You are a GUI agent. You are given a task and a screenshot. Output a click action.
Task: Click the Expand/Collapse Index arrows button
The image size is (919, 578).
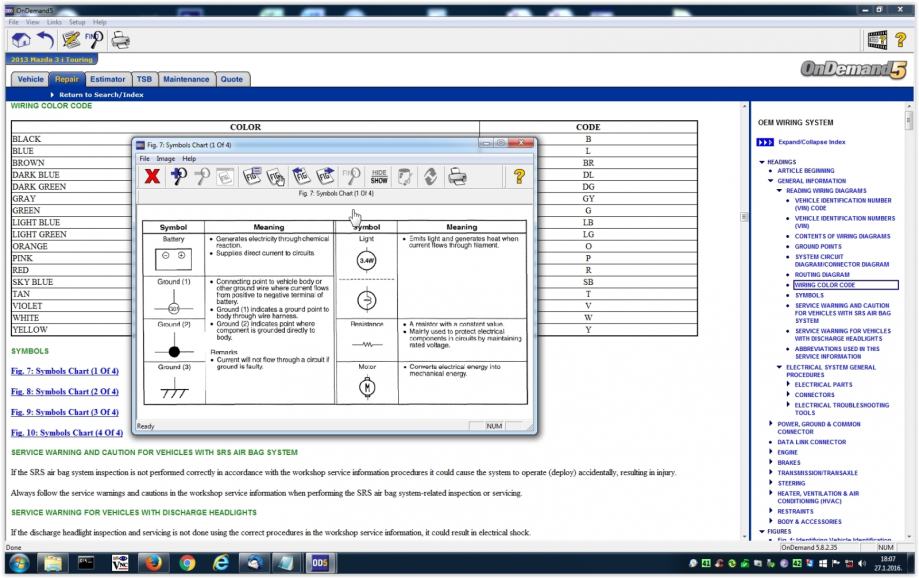766,142
